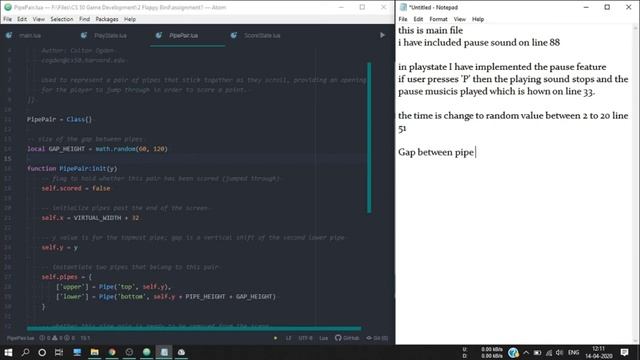
Task: Click the LF line ending selector
Action: 289,338
